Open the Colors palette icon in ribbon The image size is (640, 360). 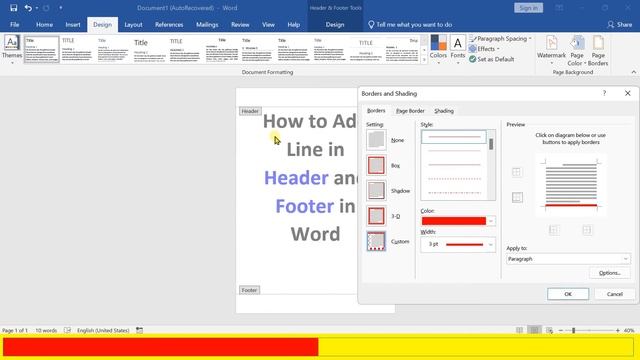(438, 43)
